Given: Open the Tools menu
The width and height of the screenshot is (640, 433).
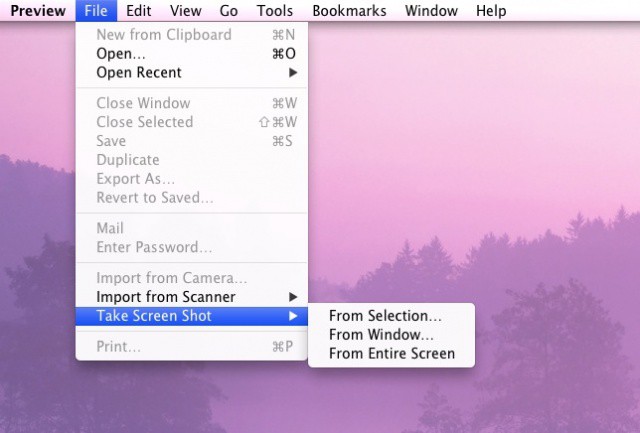Looking at the screenshot, I should [274, 11].
